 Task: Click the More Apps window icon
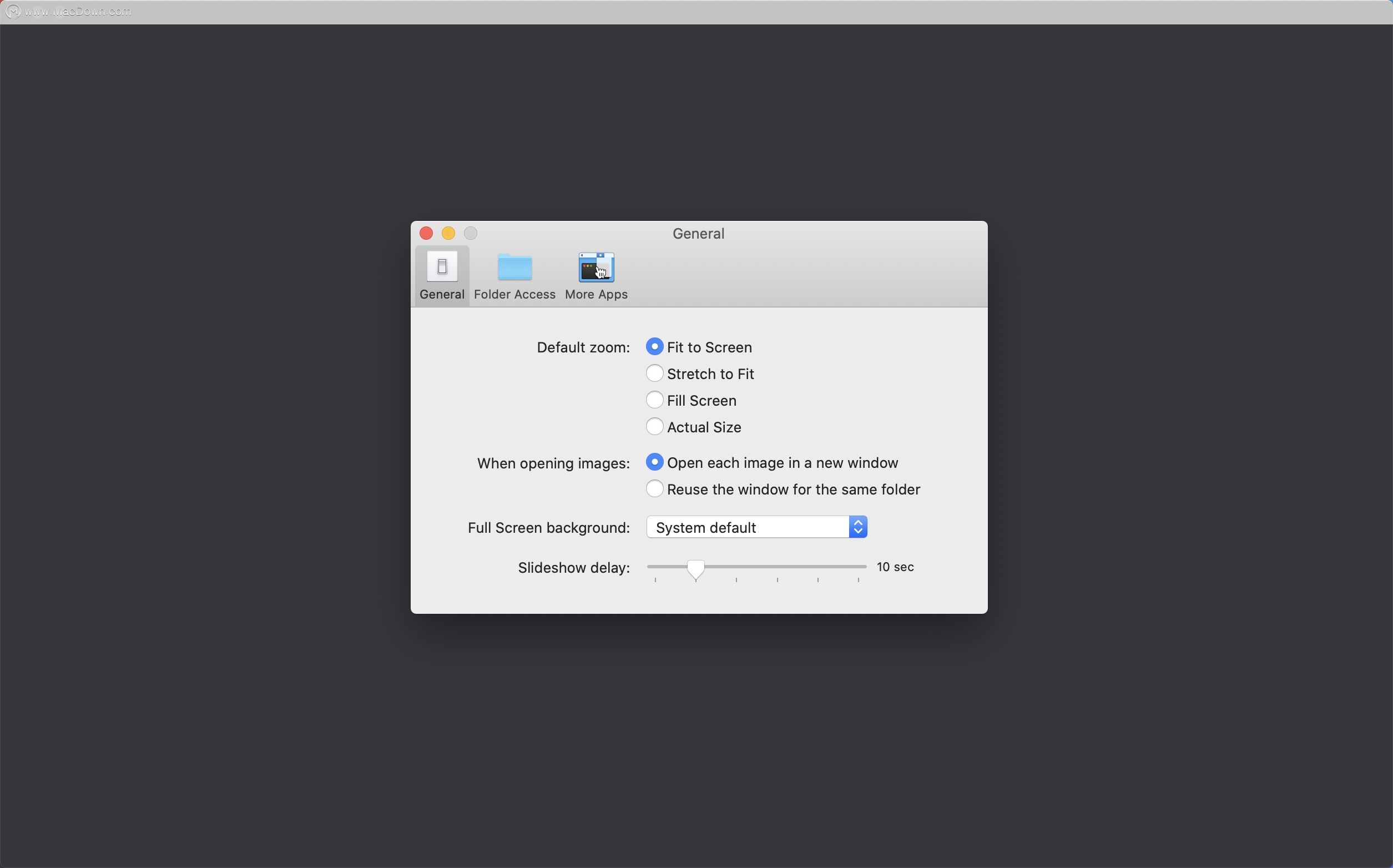tap(595, 267)
